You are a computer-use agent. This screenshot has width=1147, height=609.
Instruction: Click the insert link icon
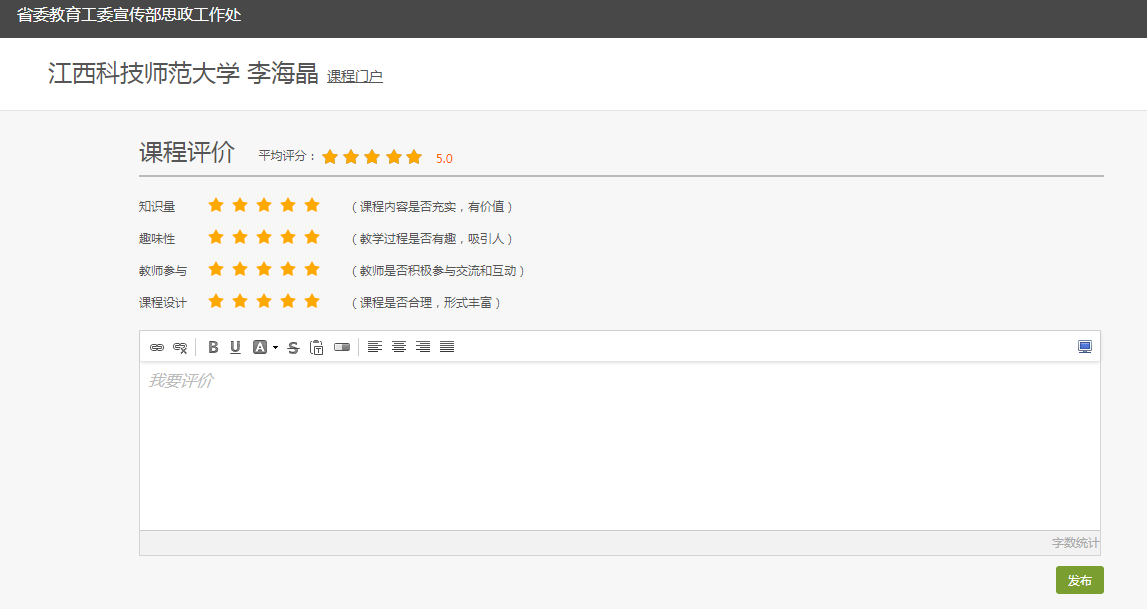pyautogui.click(x=157, y=347)
